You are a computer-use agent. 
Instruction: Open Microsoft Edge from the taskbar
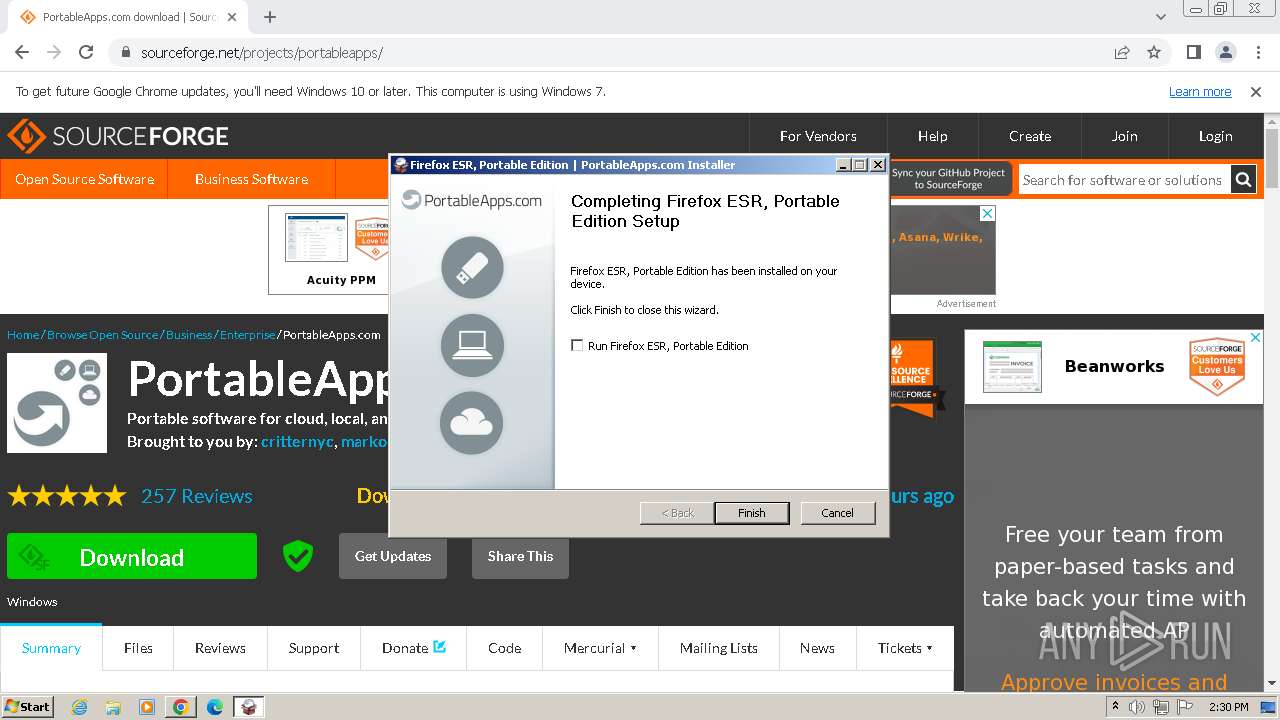coord(215,707)
